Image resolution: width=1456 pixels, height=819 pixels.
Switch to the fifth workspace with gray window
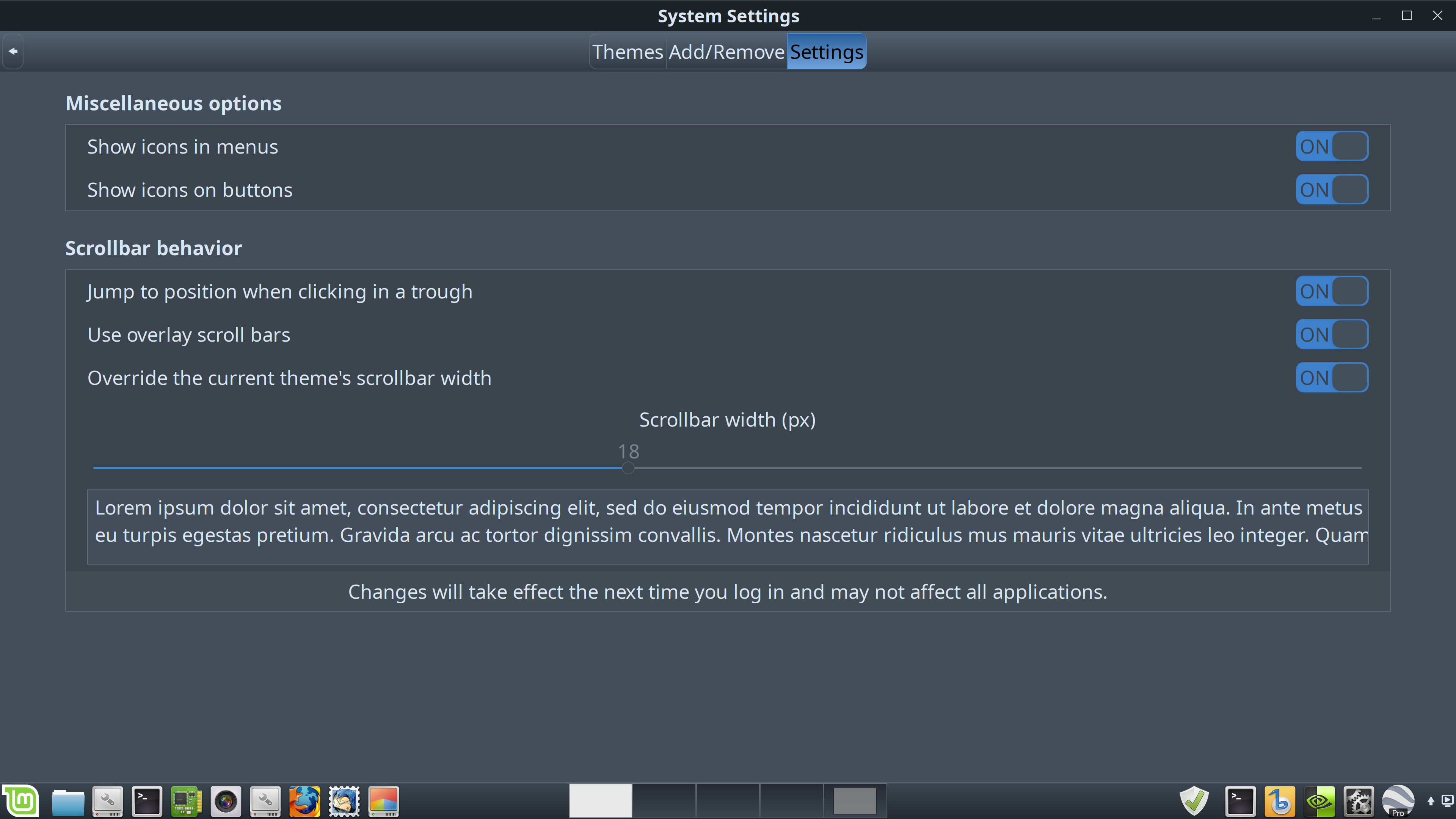[x=855, y=801]
